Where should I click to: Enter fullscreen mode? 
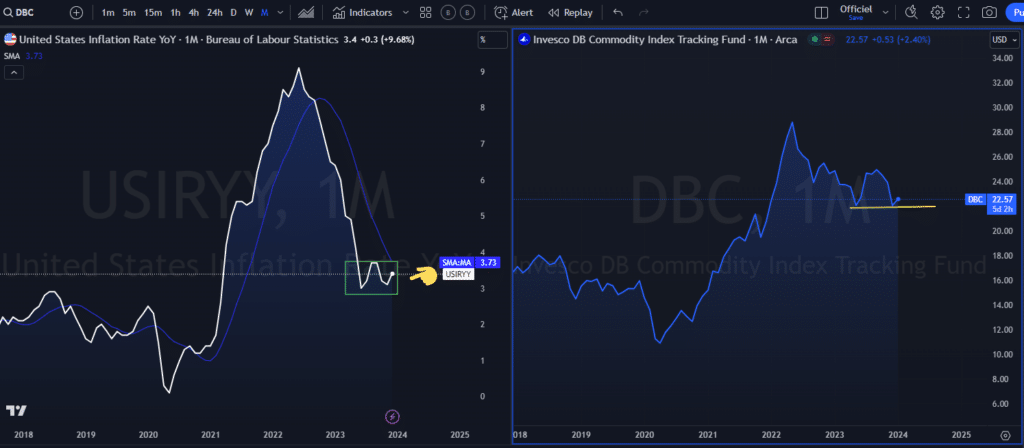click(964, 12)
